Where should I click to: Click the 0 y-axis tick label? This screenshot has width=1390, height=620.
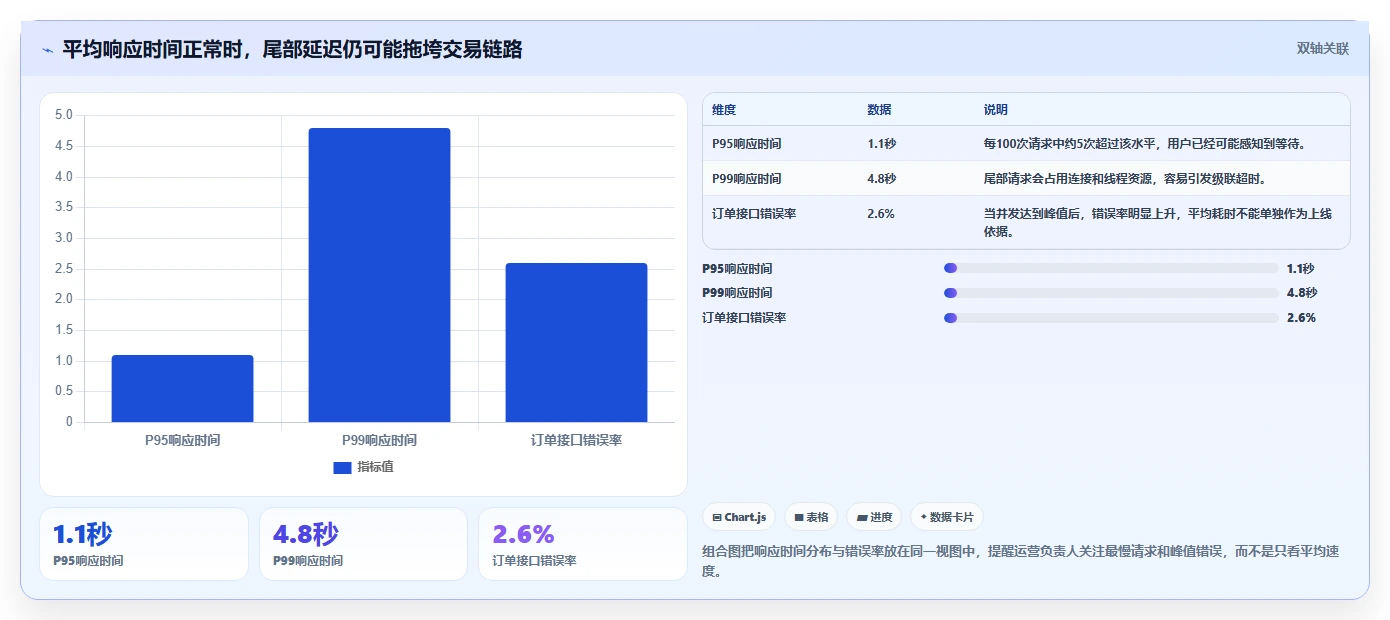[70, 422]
